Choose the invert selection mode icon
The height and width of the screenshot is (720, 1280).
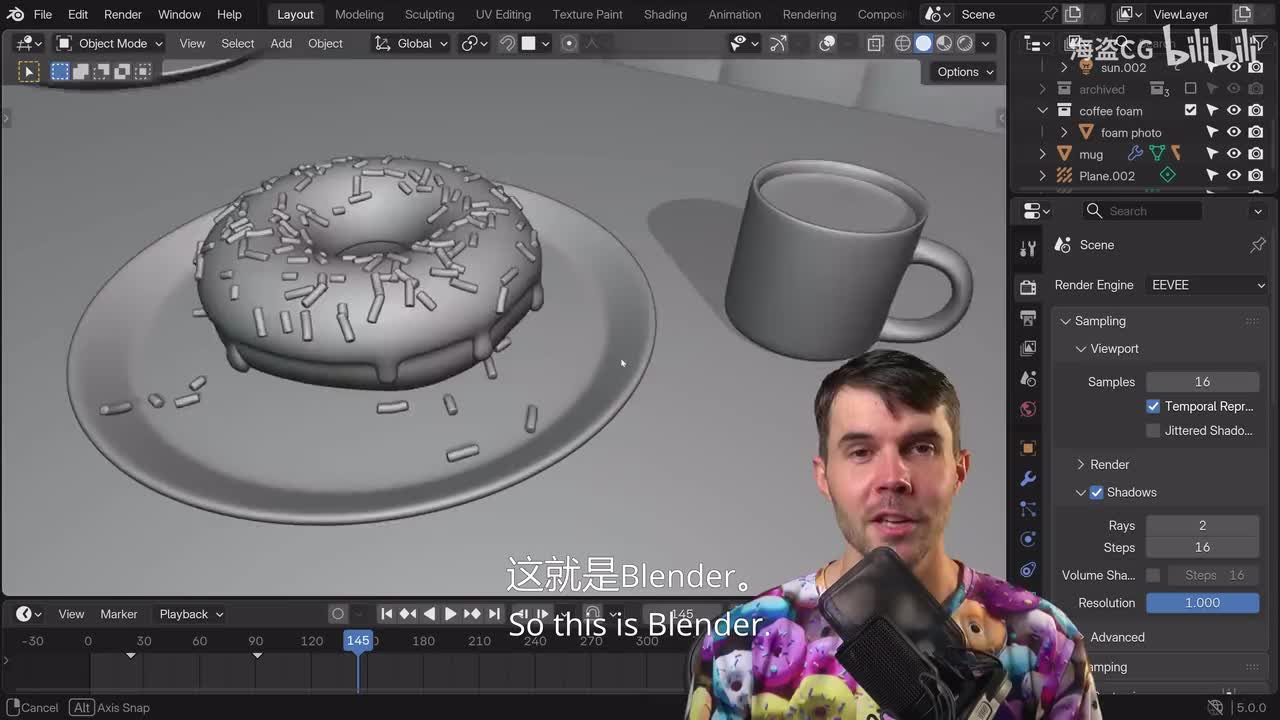pos(122,71)
